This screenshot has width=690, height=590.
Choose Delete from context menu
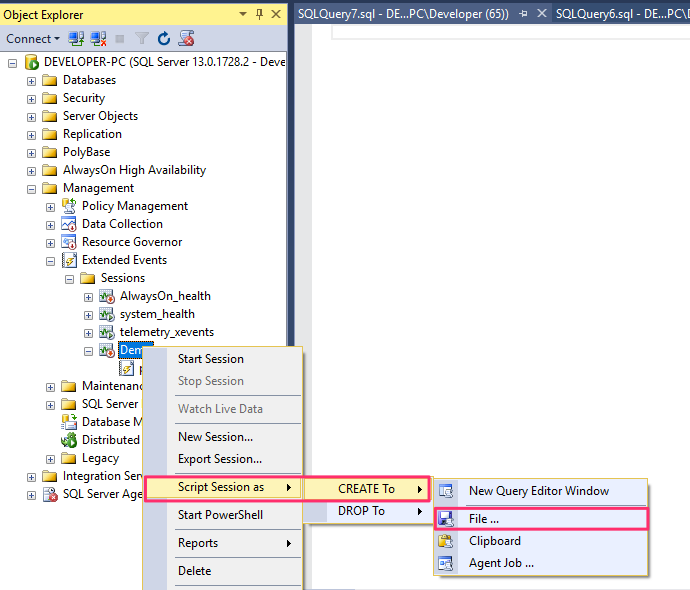(223, 571)
